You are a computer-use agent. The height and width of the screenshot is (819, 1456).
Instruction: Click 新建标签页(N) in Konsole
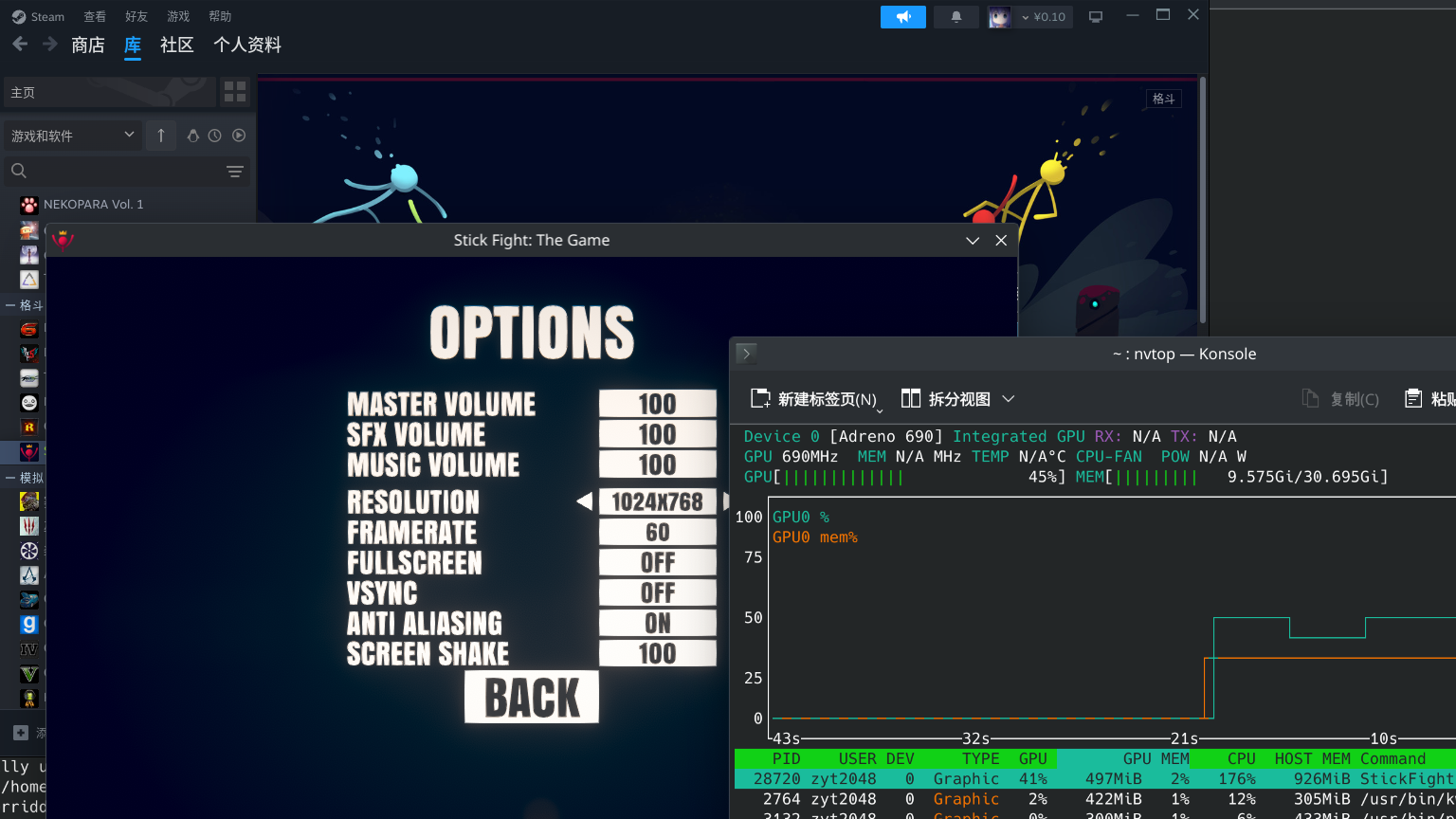[x=814, y=399]
